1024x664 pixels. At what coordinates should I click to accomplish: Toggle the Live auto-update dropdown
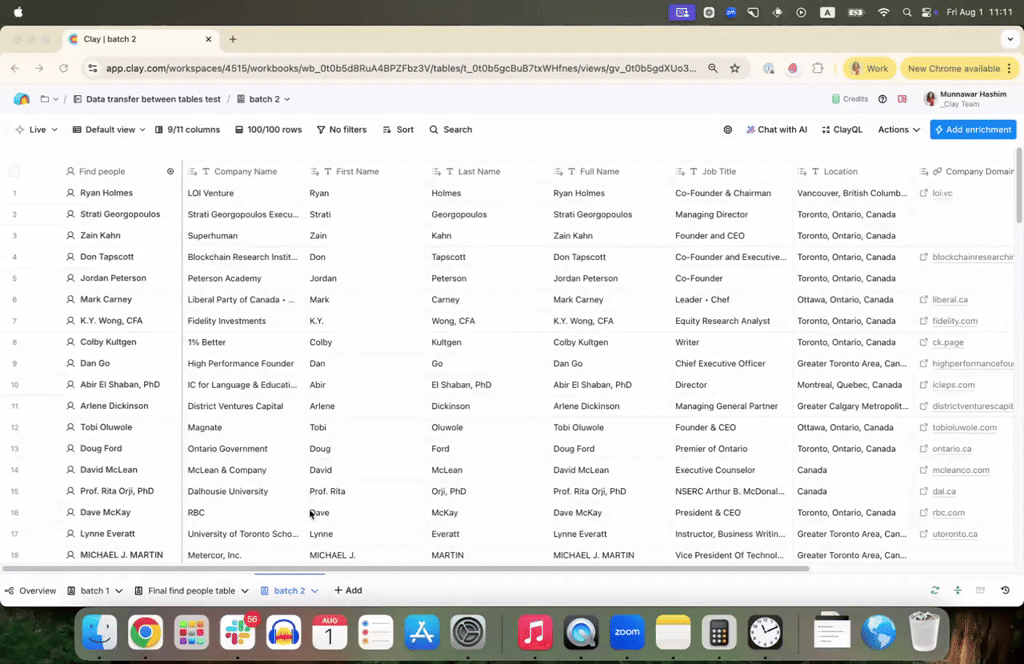point(36,130)
